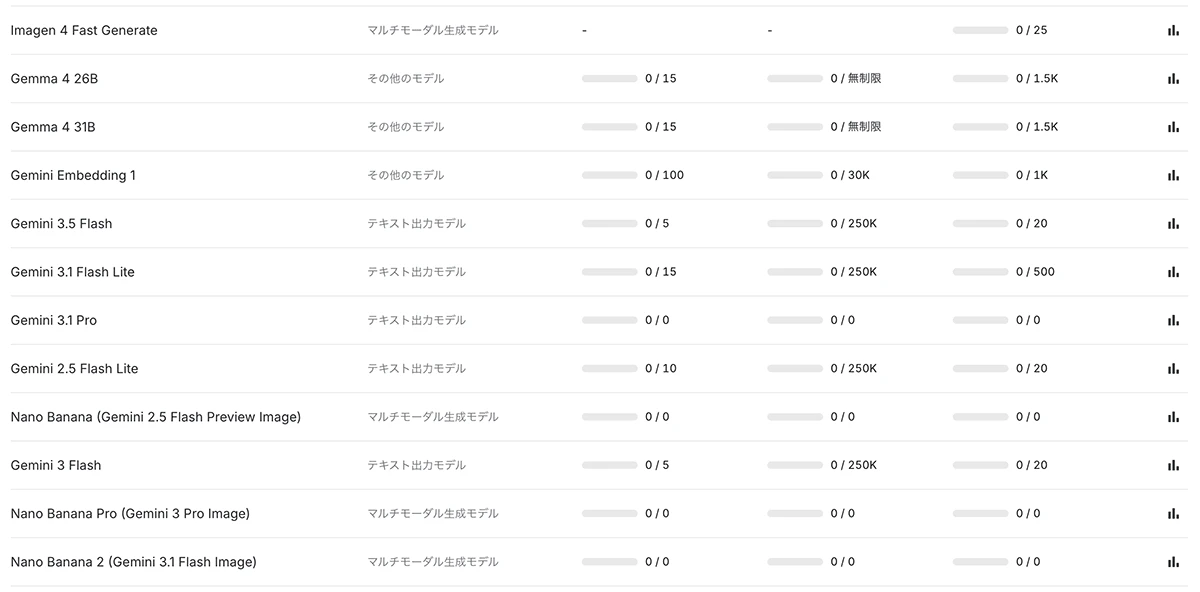Click 0 / 1.5K value in Gemma 4 26B row
Viewport: 1200px width, 592px height.
[x=1037, y=78]
